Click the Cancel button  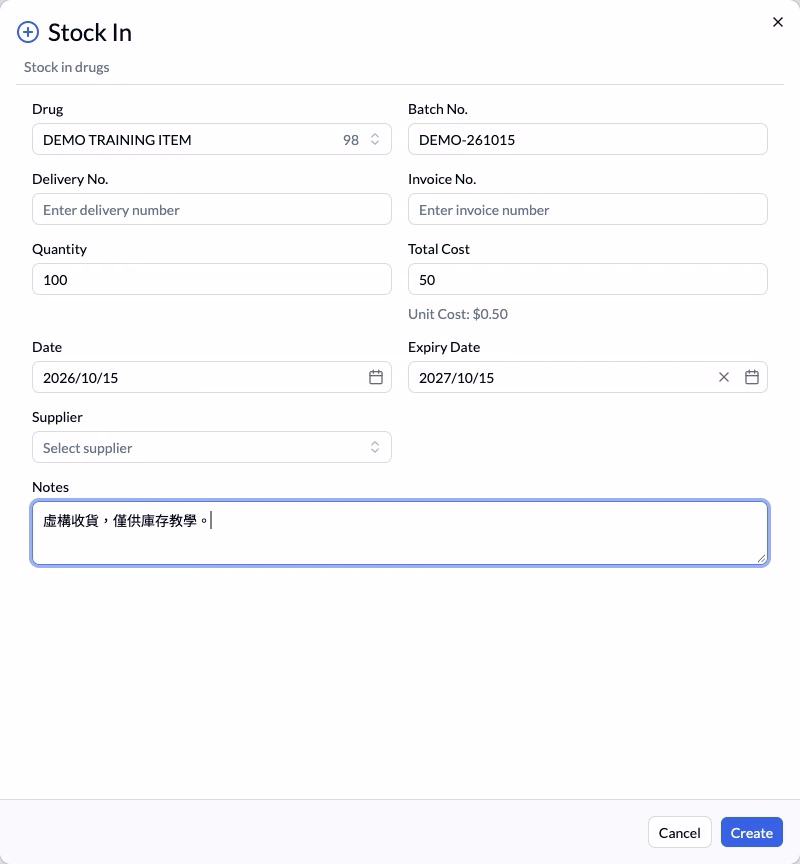point(679,833)
